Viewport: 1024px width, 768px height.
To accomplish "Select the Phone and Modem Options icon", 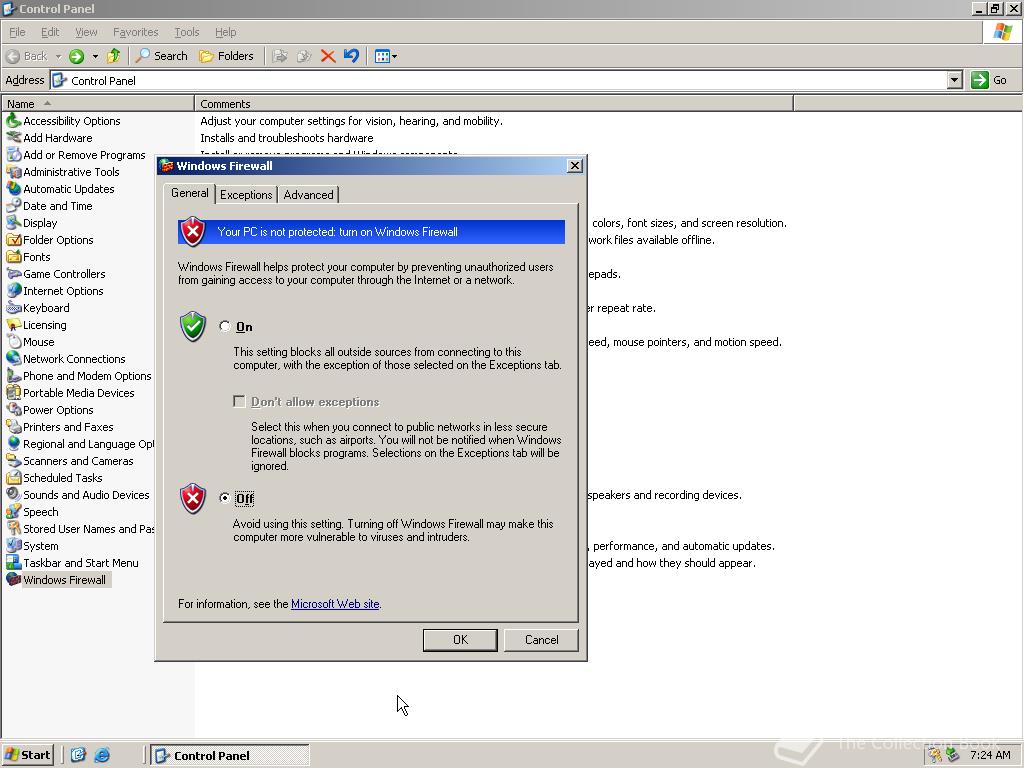I will 13,376.
